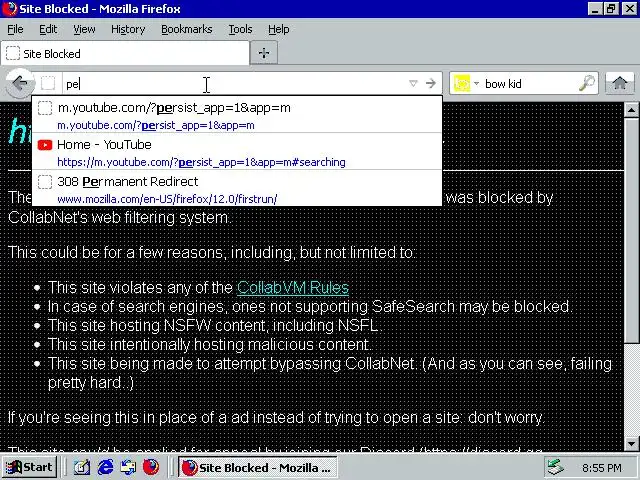
Task: Open the File menu
Action: click(15, 29)
